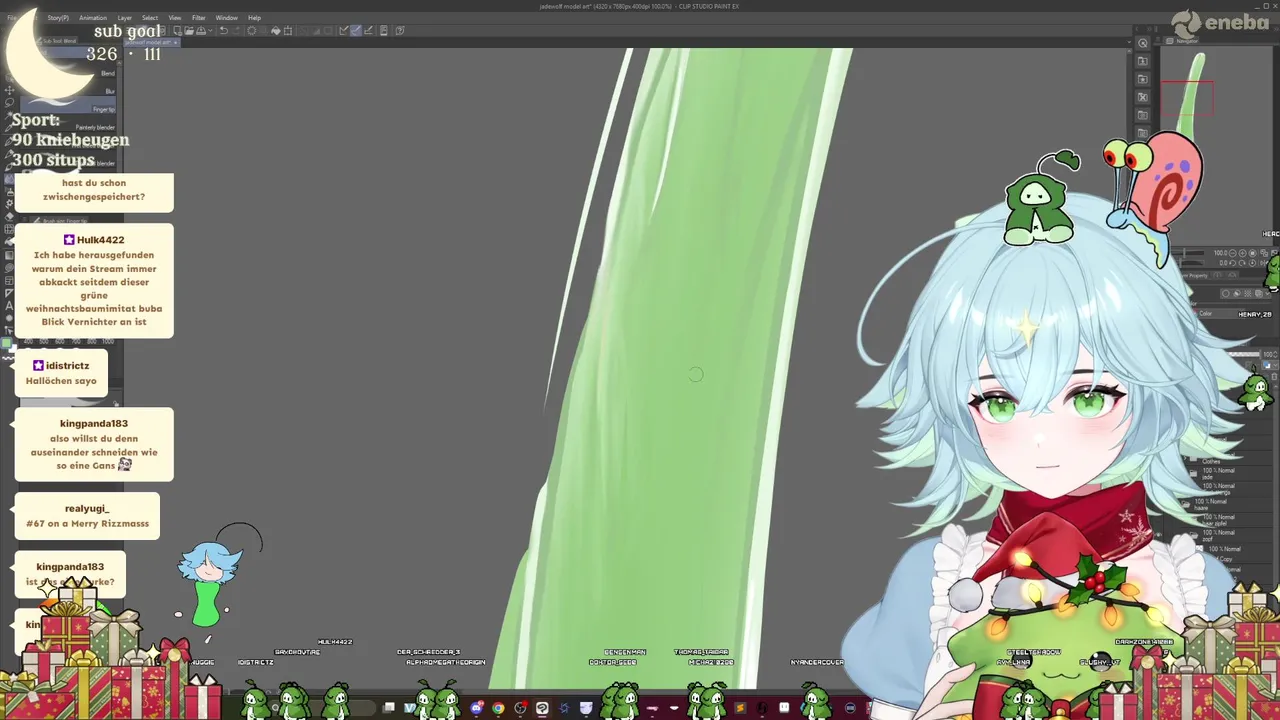Click the Navigator Rotate right icon
The height and width of the screenshot is (720, 1280).
tap(1242, 263)
